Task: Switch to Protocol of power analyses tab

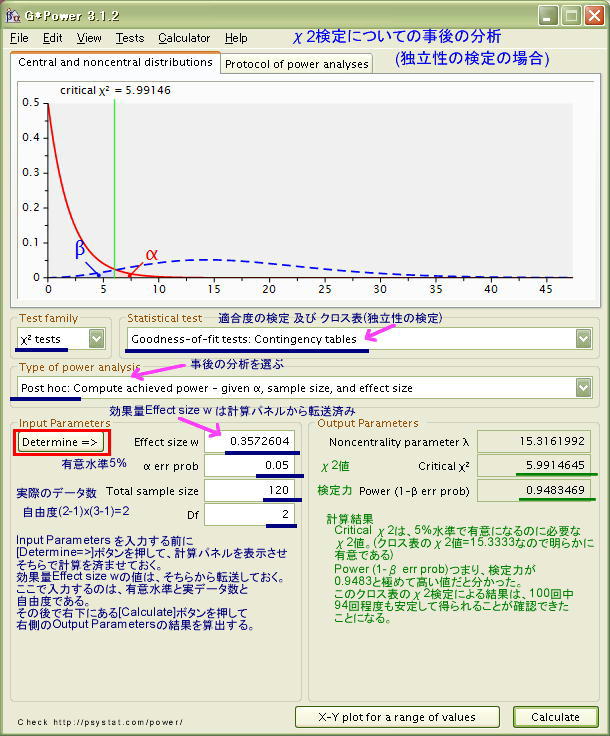Action: coord(297,64)
